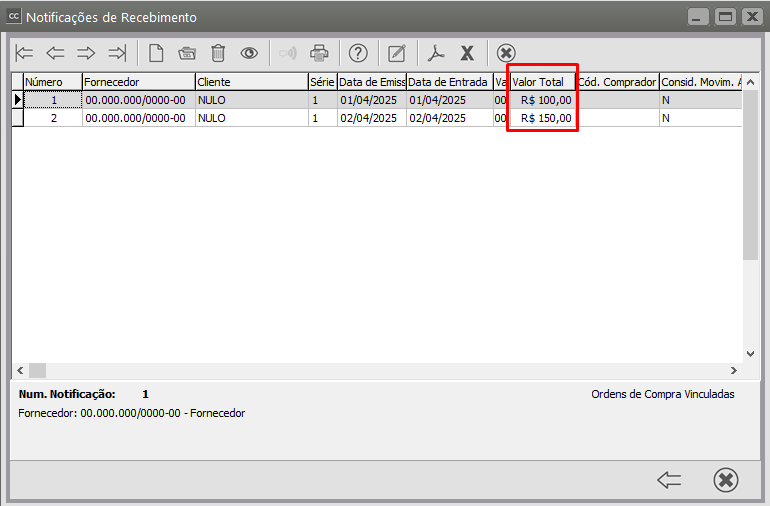Jump to last record arrow in toolbar
Screen dimensions: 770x506
(117, 53)
